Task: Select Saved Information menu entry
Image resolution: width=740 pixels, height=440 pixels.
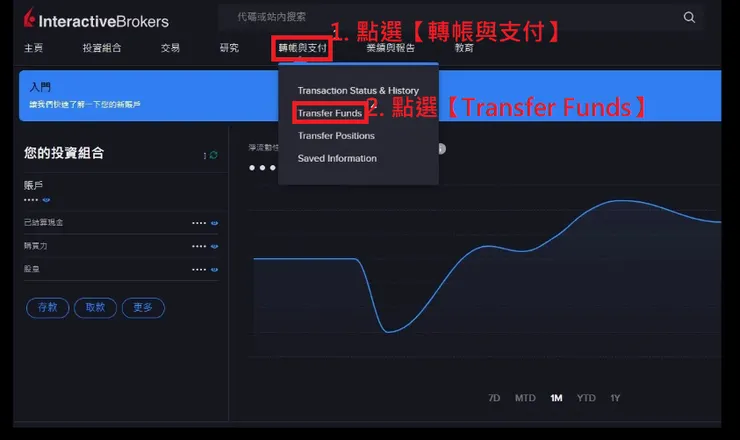Action: pos(337,158)
